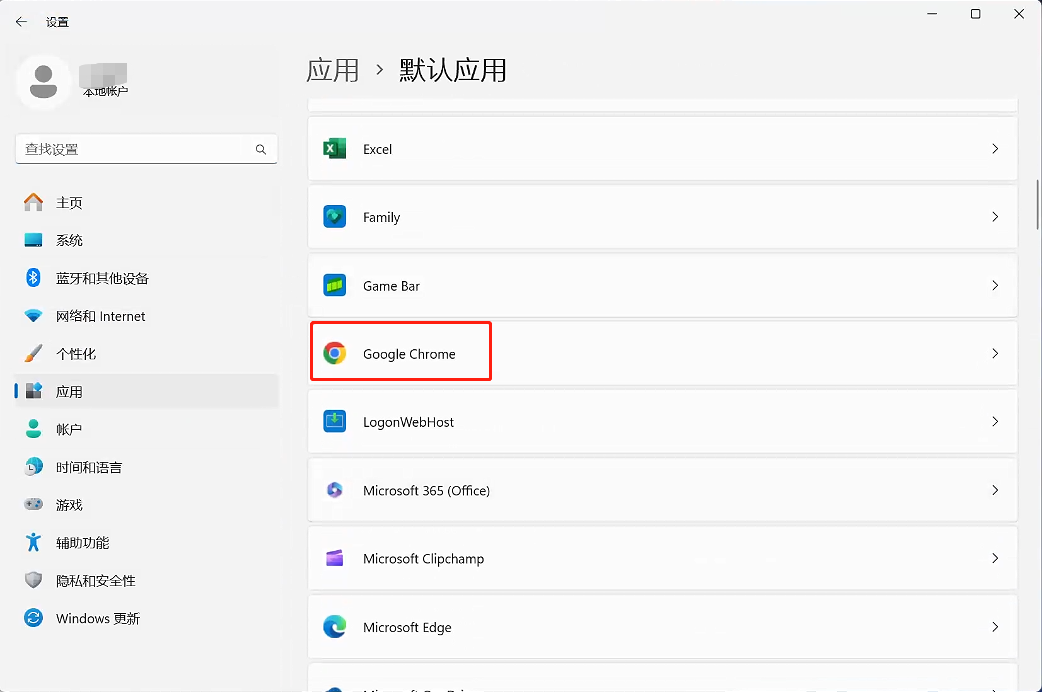
Task: Click the Bluetooth icon in the sidebar
Action: 33,278
